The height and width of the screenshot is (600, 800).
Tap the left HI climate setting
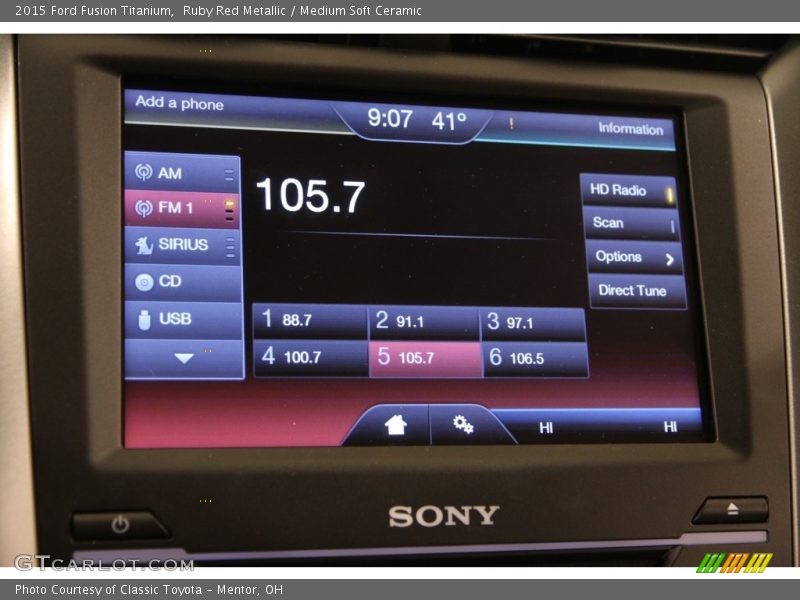[546, 427]
